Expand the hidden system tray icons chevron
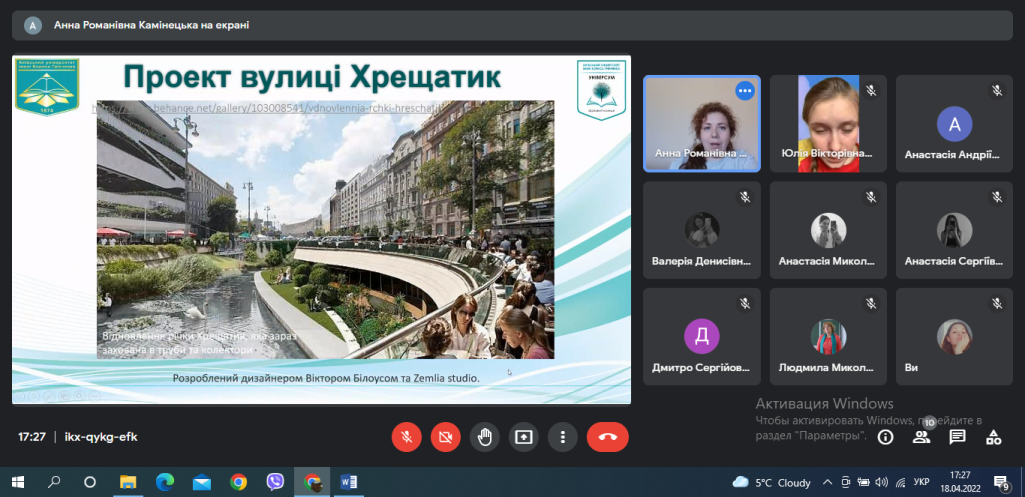 pos(828,483)
